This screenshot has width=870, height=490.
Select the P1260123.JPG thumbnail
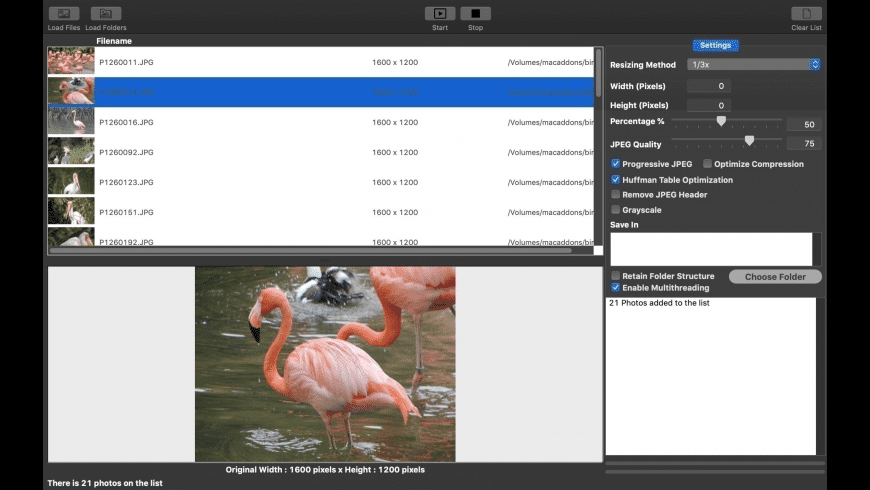pyautogui.click(x=71, y=181)
